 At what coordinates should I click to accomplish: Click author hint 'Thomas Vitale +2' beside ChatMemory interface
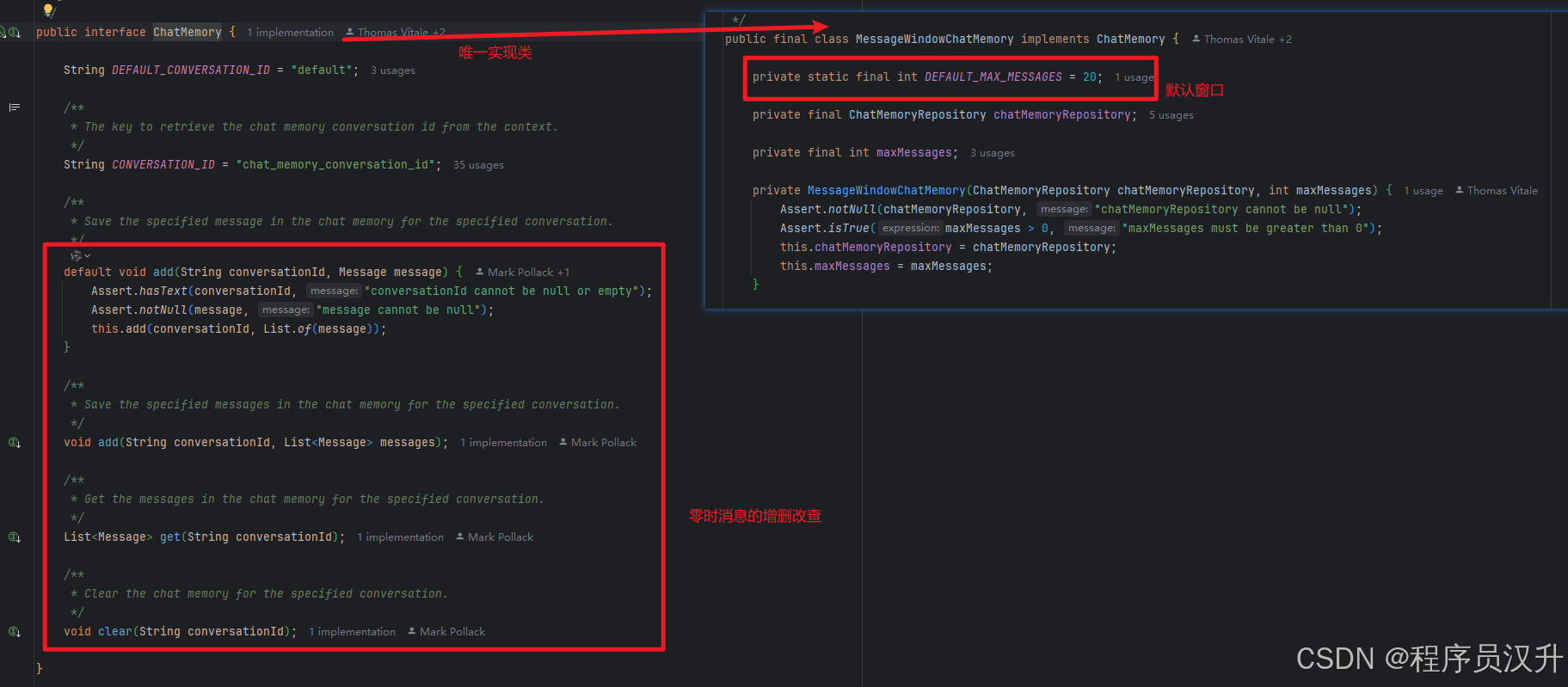[x=396, y=33]
